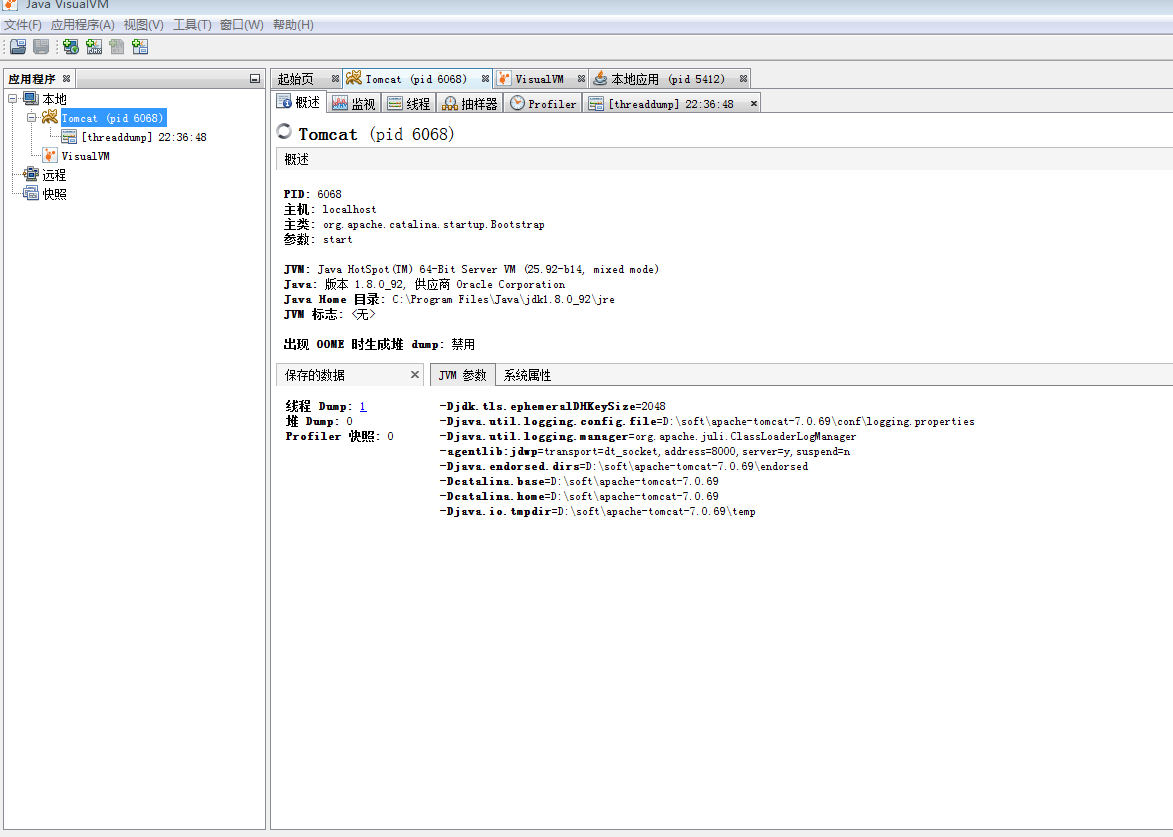Click the Add Remote Host toolbar icon
1173x837 pixels.
click(x=71, y=46)
